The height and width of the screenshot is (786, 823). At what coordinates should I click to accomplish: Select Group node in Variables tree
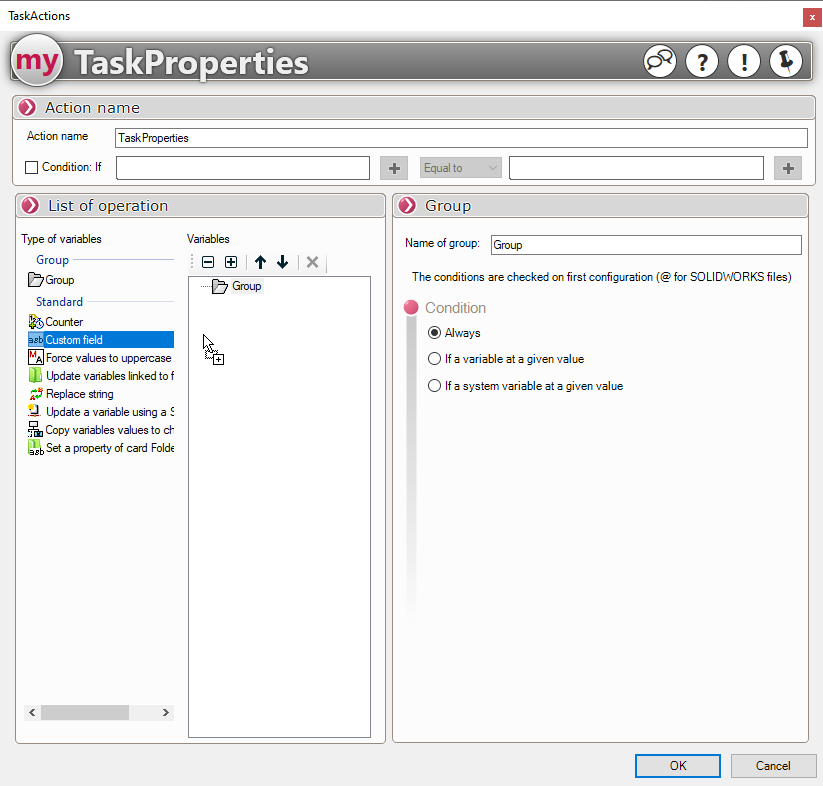(246, 286)
